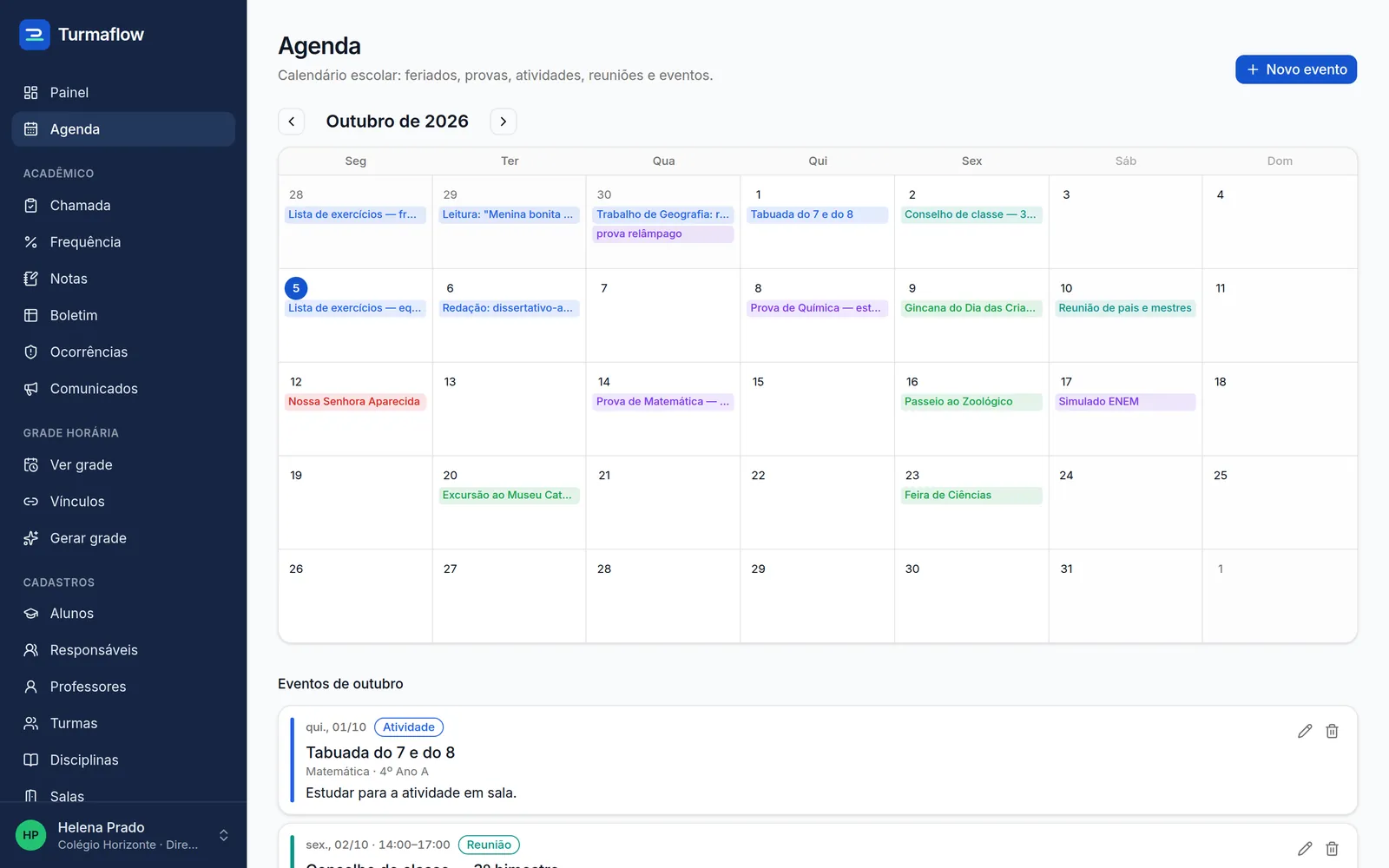Open the red Nossa Senhora Aparecida holiday event
The image size is (1389, 868).
[355, 402]
